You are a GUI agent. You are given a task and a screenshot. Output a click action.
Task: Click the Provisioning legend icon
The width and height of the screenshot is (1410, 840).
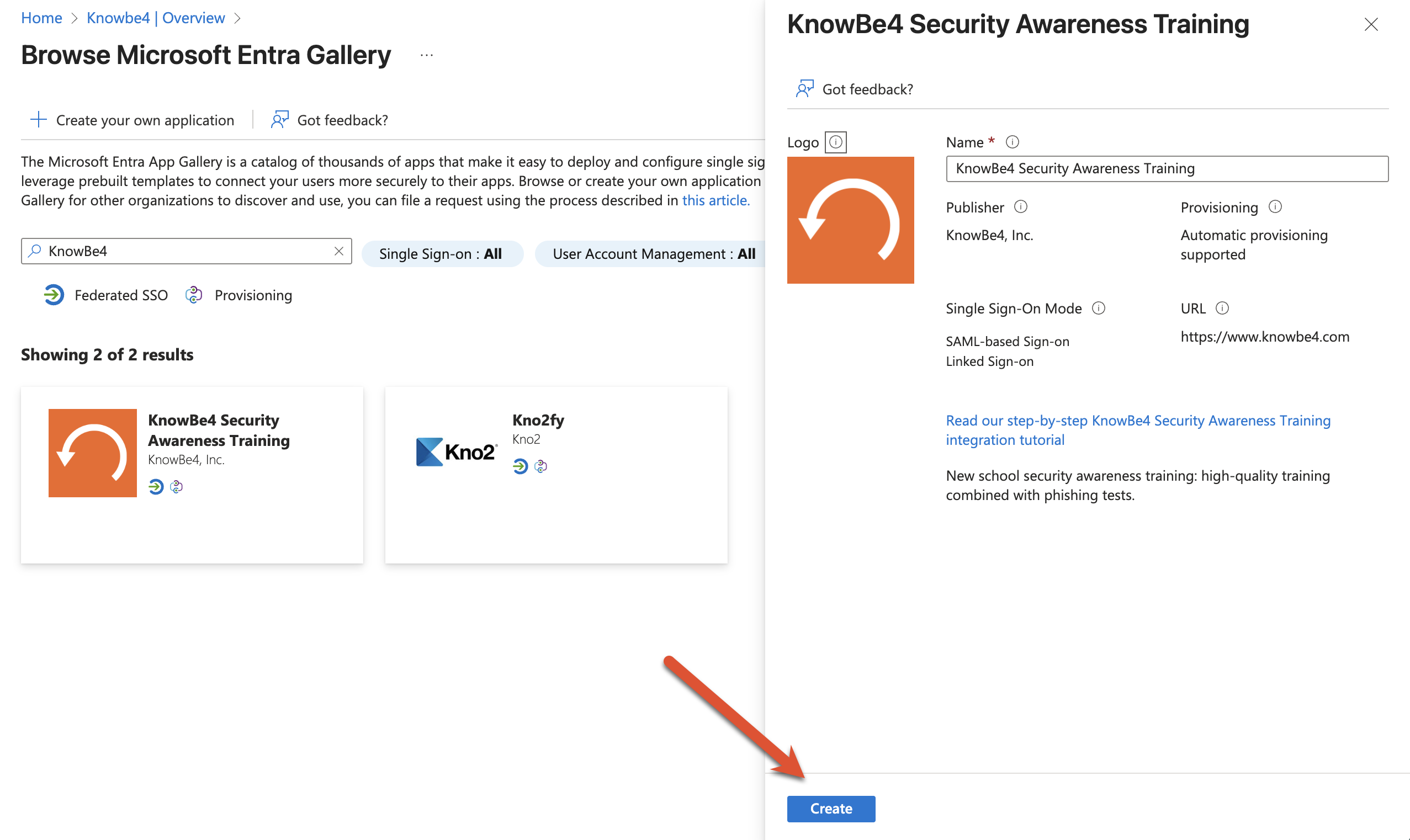click(194, 295)
